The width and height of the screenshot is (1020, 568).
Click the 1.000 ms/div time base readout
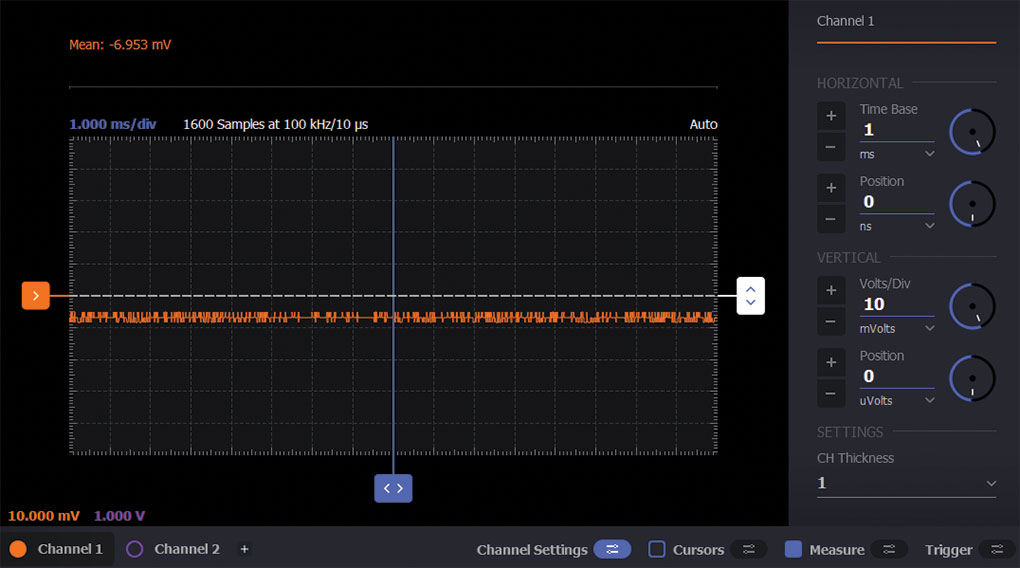(113, 124)
